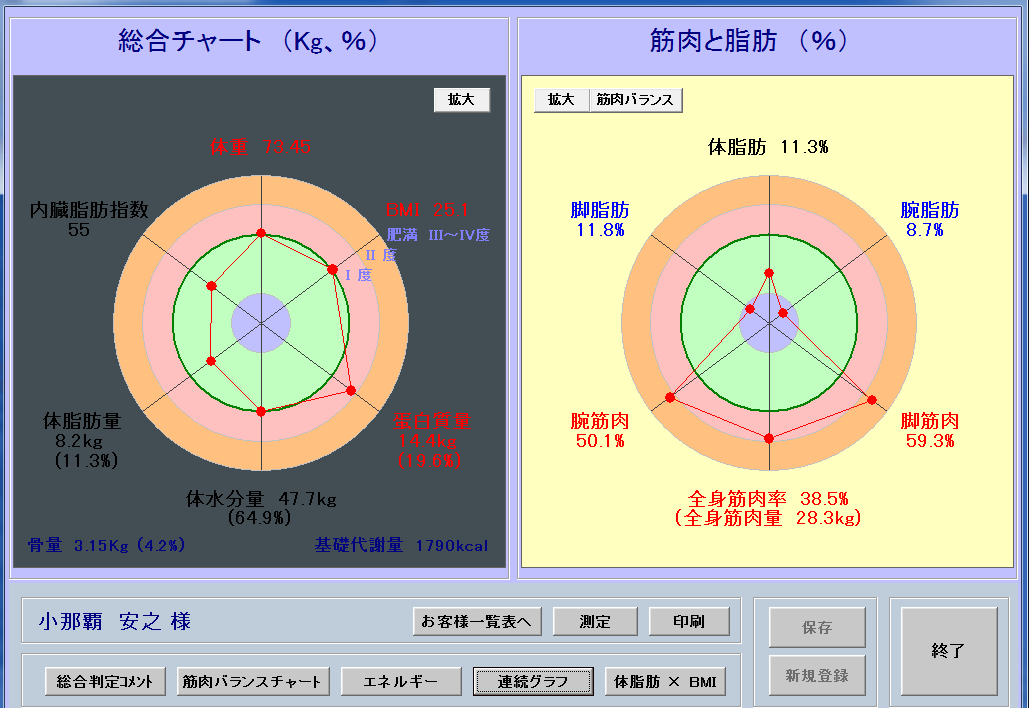Select 腕脂肪 8.7% label
Image resolution: width=1029 pixels, height=708 pixels.
(929, 220)
